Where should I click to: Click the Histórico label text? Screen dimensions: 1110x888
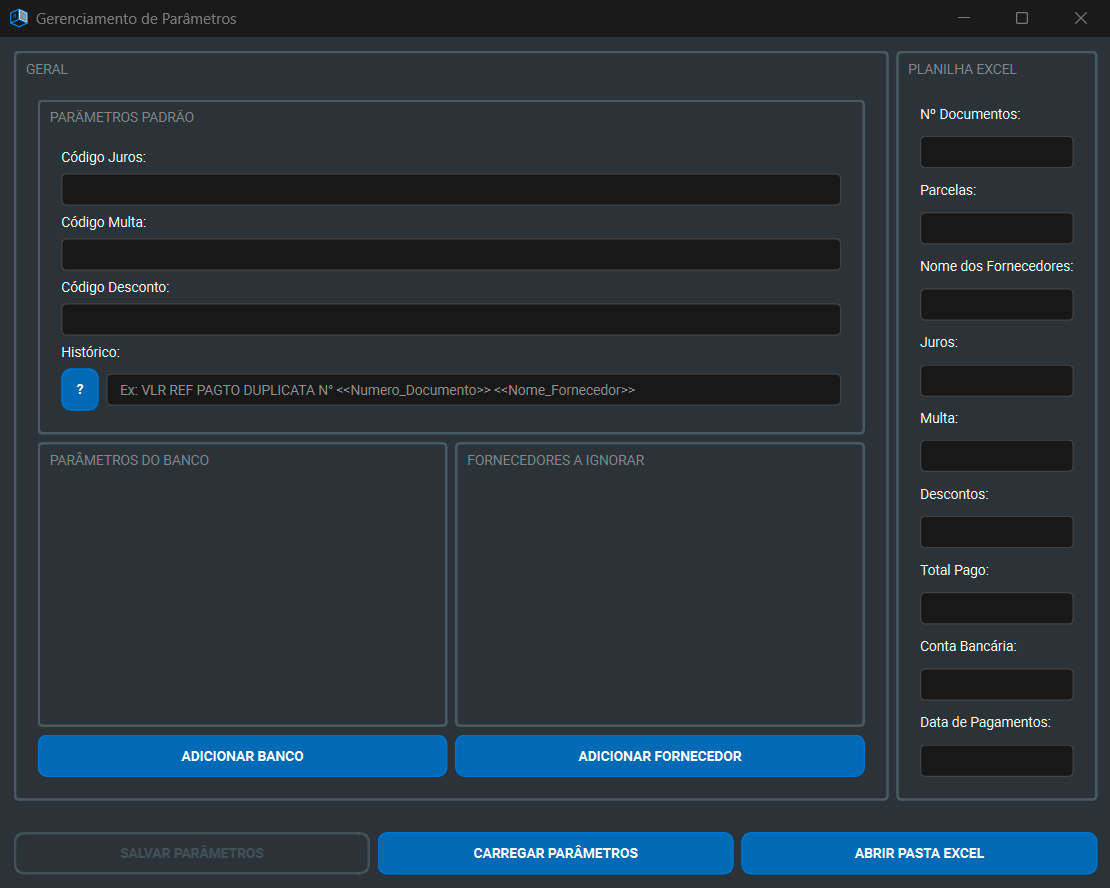click(91, 352)
